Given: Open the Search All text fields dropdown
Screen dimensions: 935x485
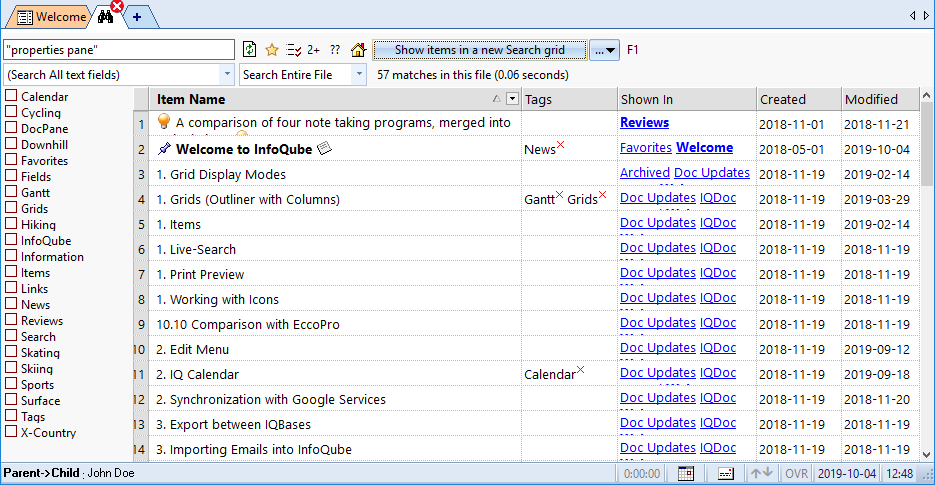Looking at the screenshot, I should coord(227,75).
